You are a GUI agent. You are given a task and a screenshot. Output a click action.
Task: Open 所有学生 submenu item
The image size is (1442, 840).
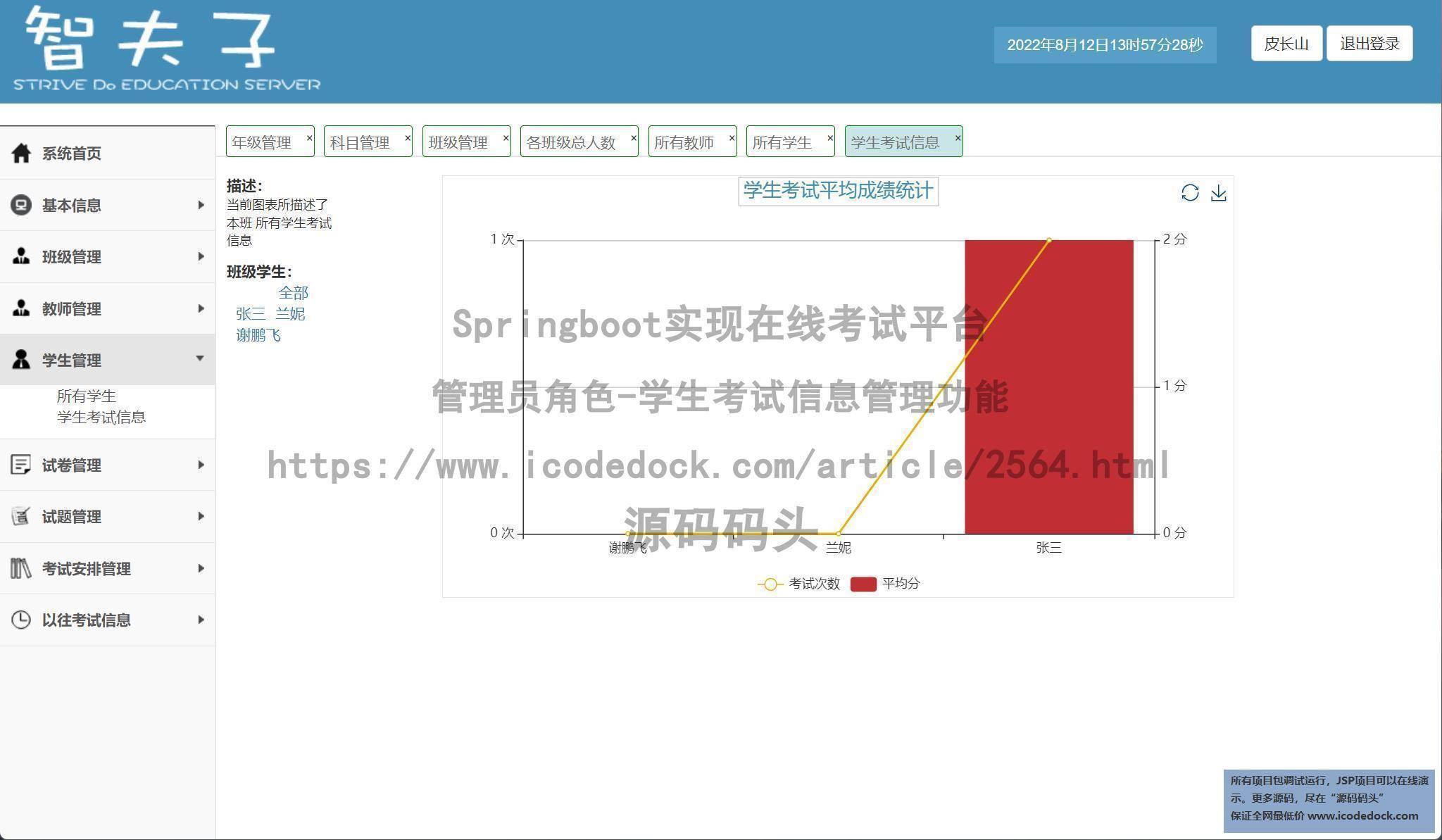[x=86, y=396]
